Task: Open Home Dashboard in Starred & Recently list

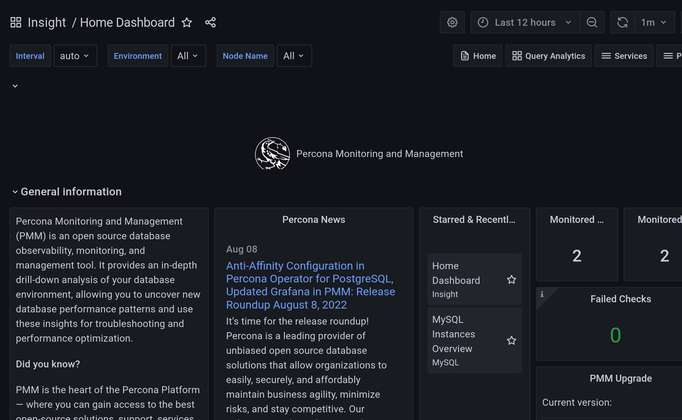Action: (456, 273)
